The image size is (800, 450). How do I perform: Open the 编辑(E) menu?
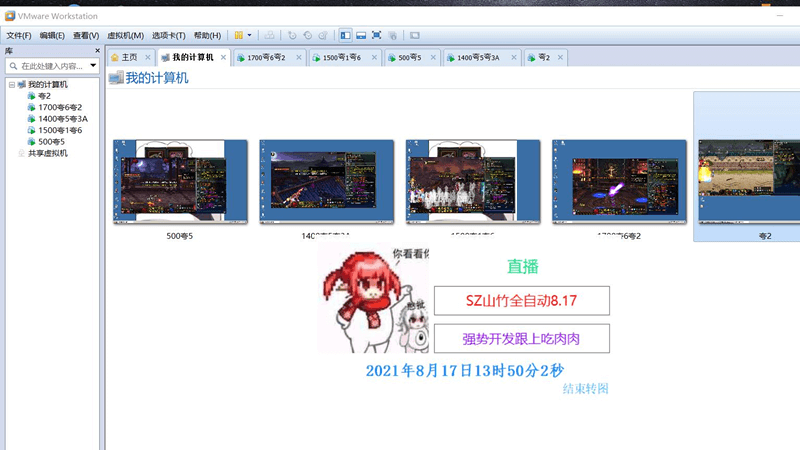click(x=52, y=35)
